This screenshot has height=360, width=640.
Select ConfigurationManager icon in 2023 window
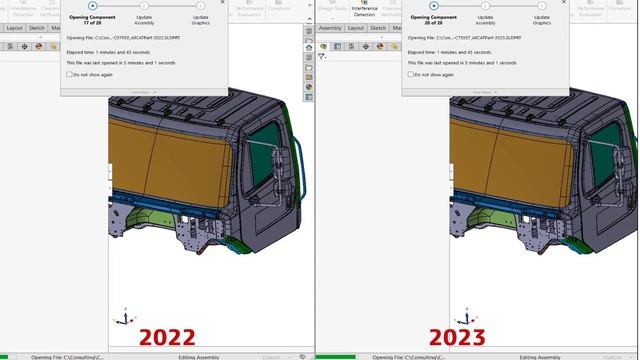pos(351,47)
